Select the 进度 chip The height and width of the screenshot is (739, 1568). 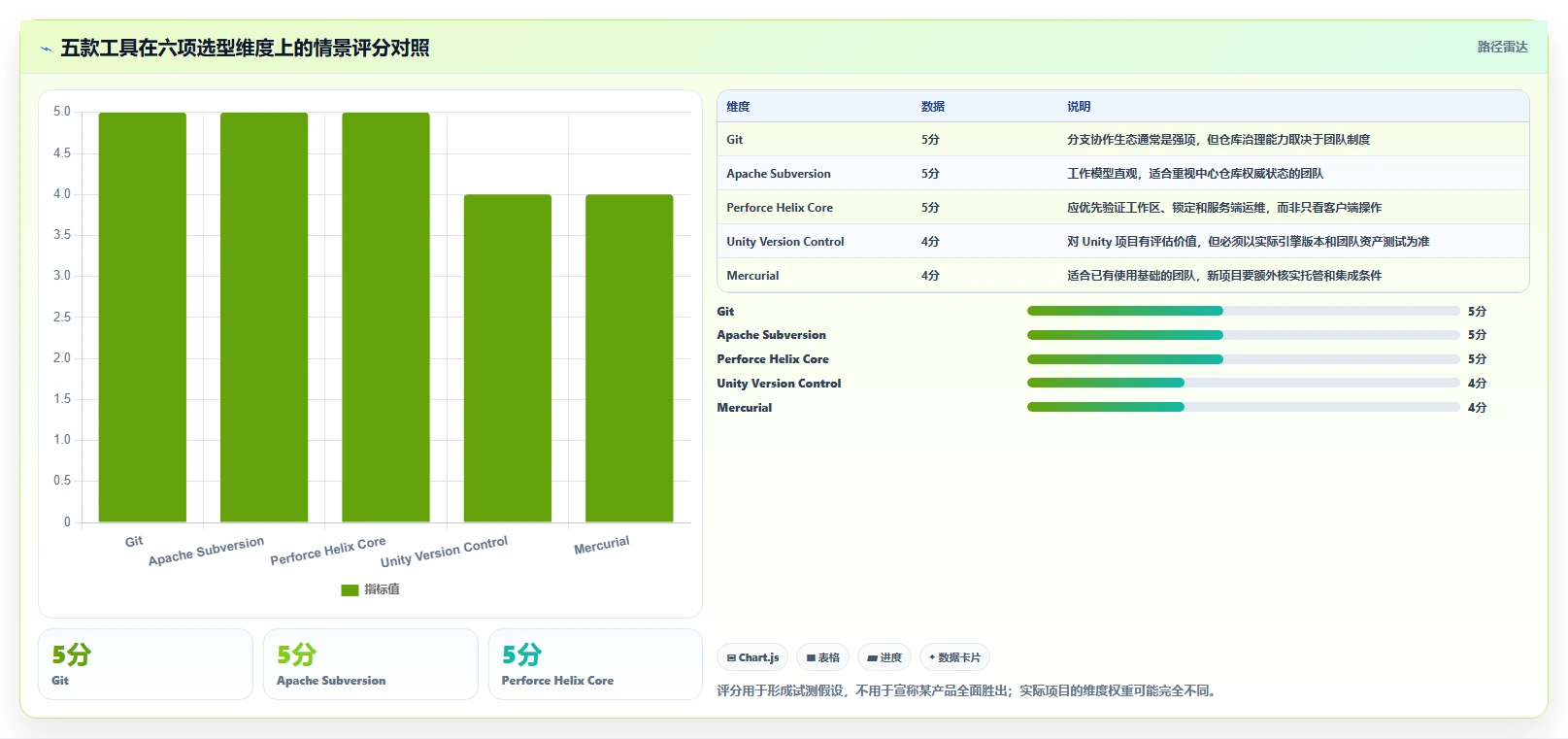pyautogui.click(x=884, y=657)
